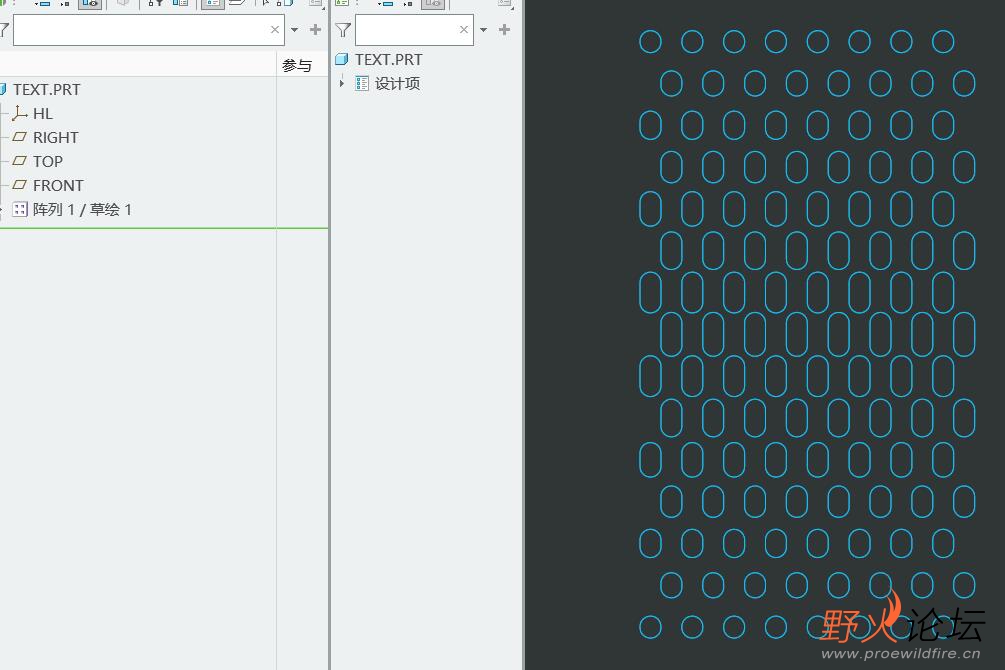Select the 设计项 tree item
The width and height of the screenshot is (1005, 670).
pos(397,83)
